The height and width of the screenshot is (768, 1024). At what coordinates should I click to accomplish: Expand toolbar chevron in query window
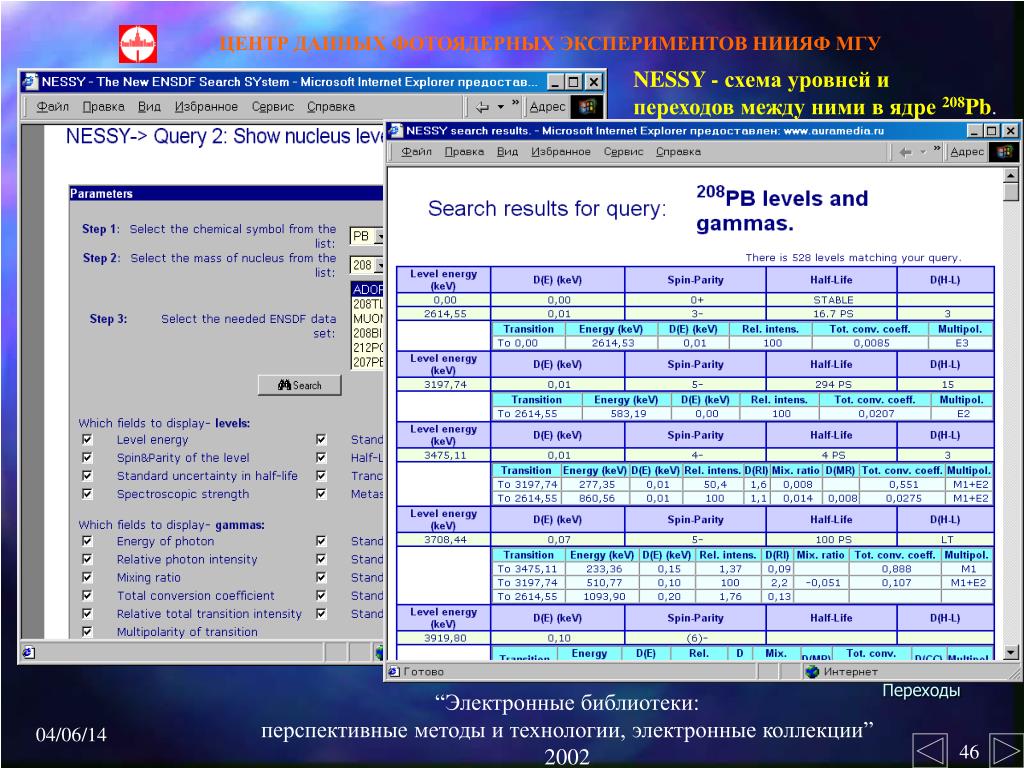(515, 103)
